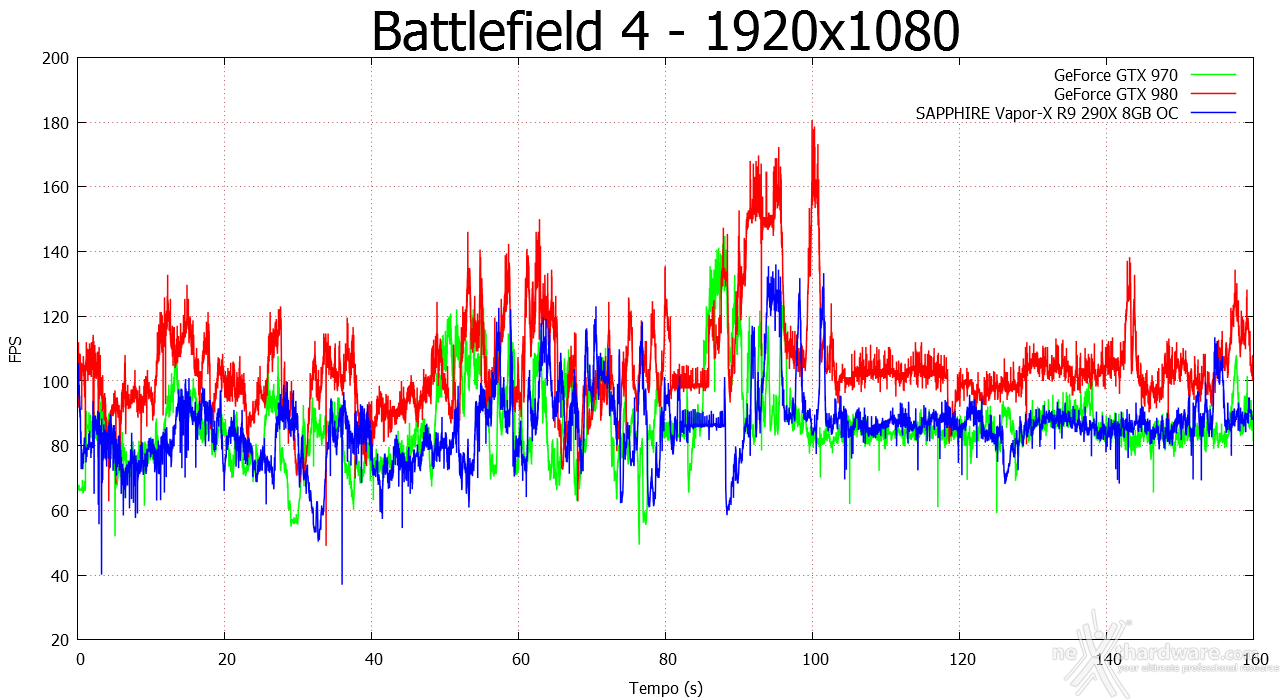Click the Tempo (s) horizontal axis label
Viewport: 1280px width, 700px height.
pos(665,688)
